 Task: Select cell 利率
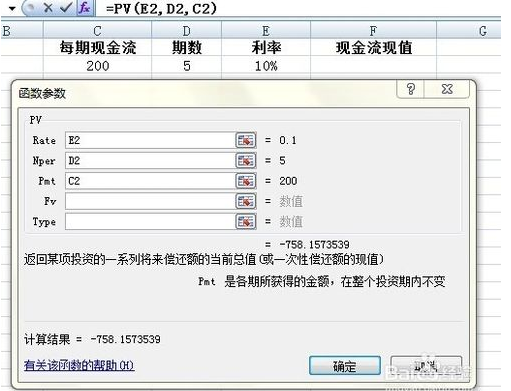click(266, 47)
